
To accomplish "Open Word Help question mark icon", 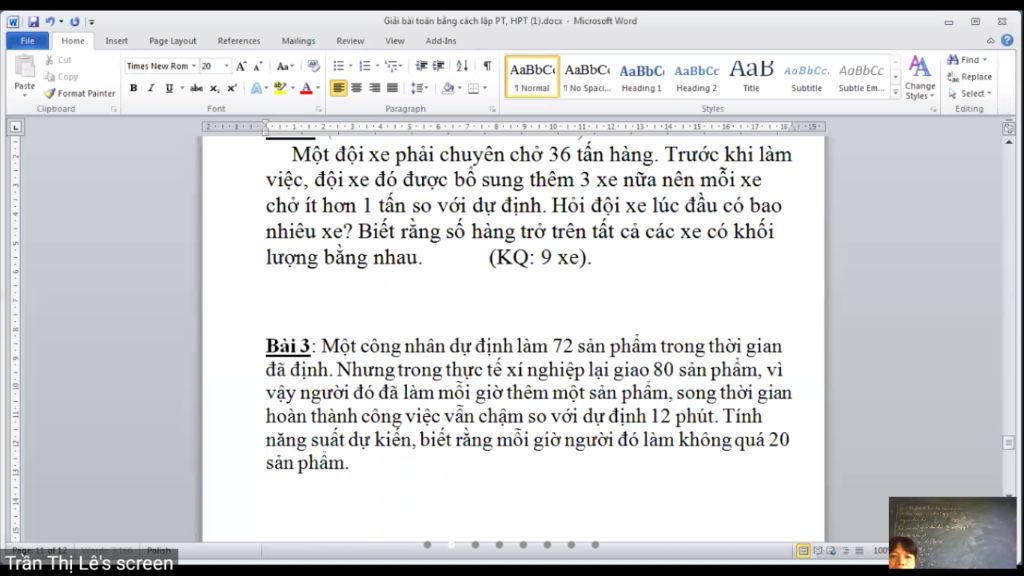I will pos(1007,40).
